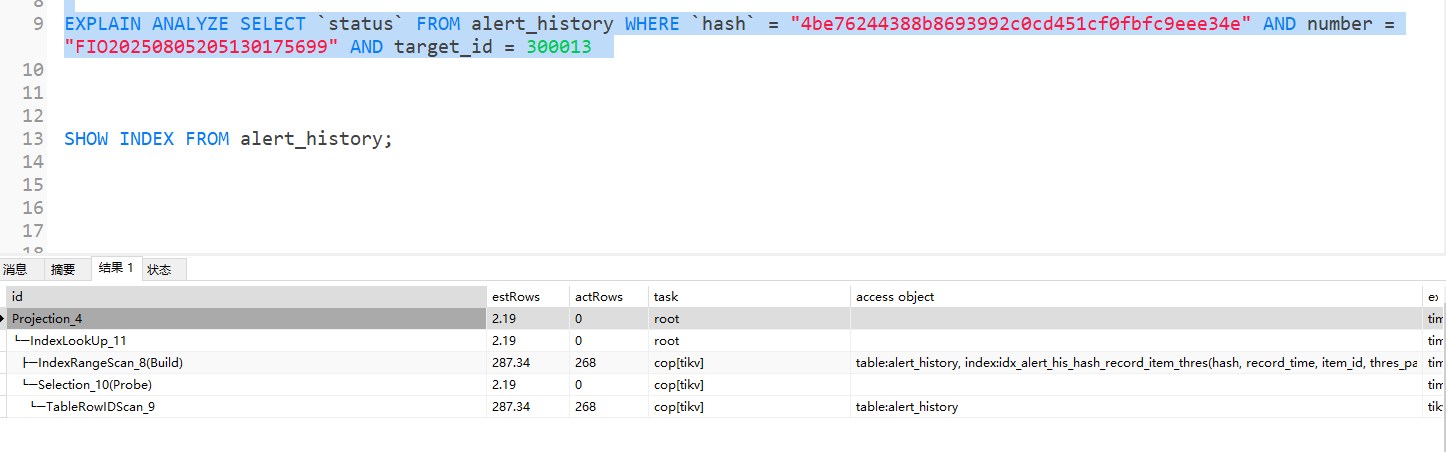The image size is (1446, 452).
Task: Open the 状态 tab
Action: tap(159, 269)
